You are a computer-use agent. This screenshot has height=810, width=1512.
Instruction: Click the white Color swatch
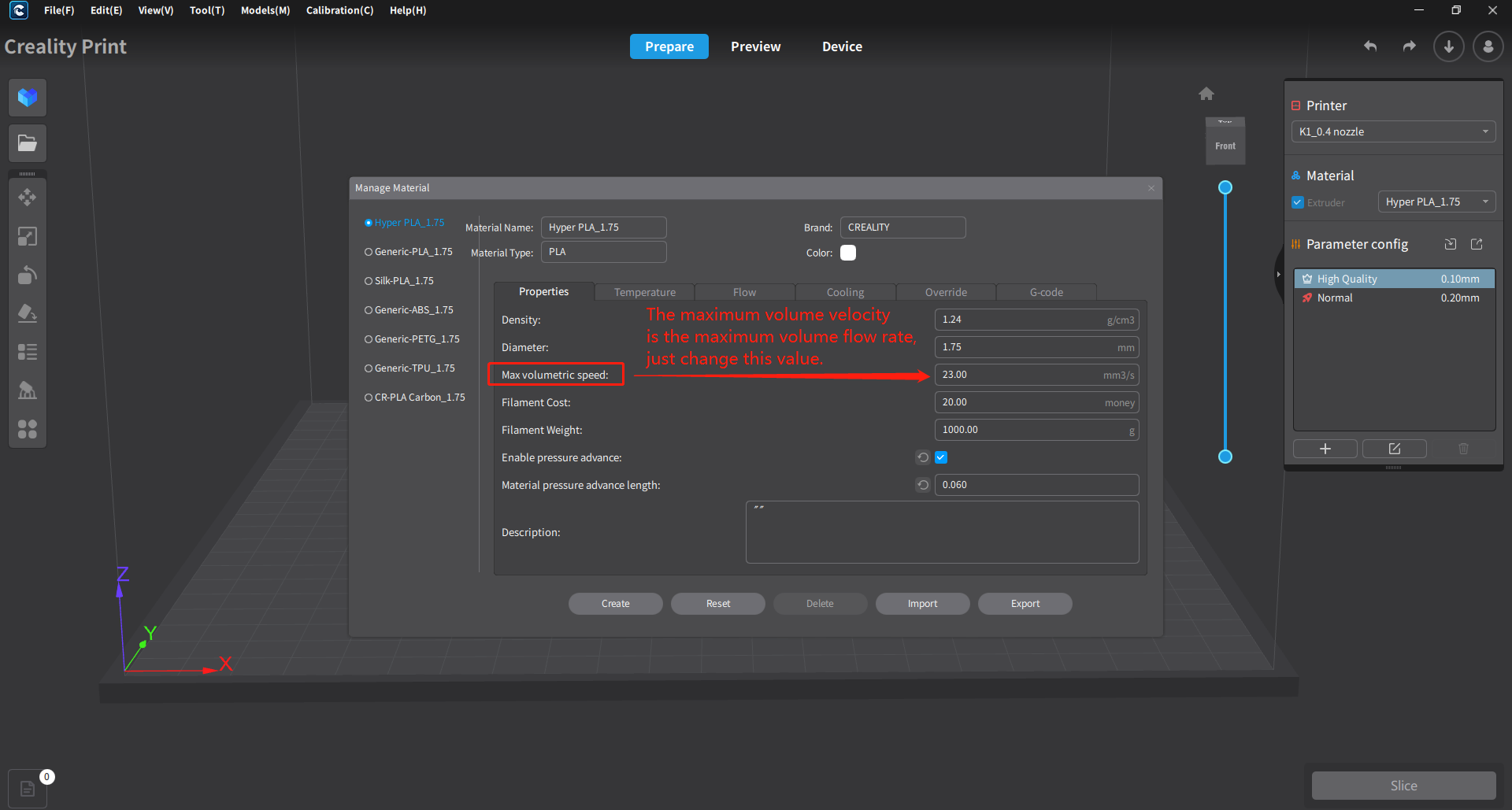tap(848, 253)
